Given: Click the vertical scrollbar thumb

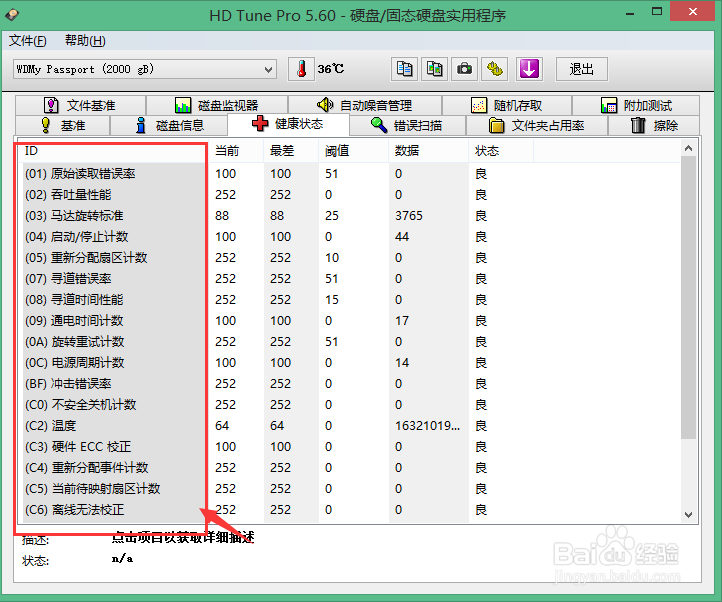Looking at the screenshot, I should point(688,298).
